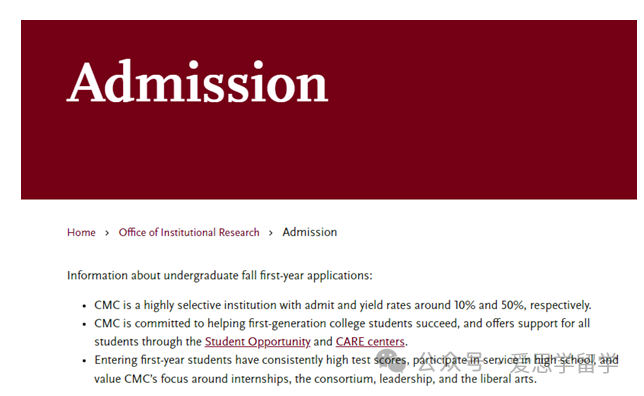Image resolution: width=644 pixels, height=396 pixels.
Task: Click the bullet about admit and yield rates
Action: tap(343, 305)
